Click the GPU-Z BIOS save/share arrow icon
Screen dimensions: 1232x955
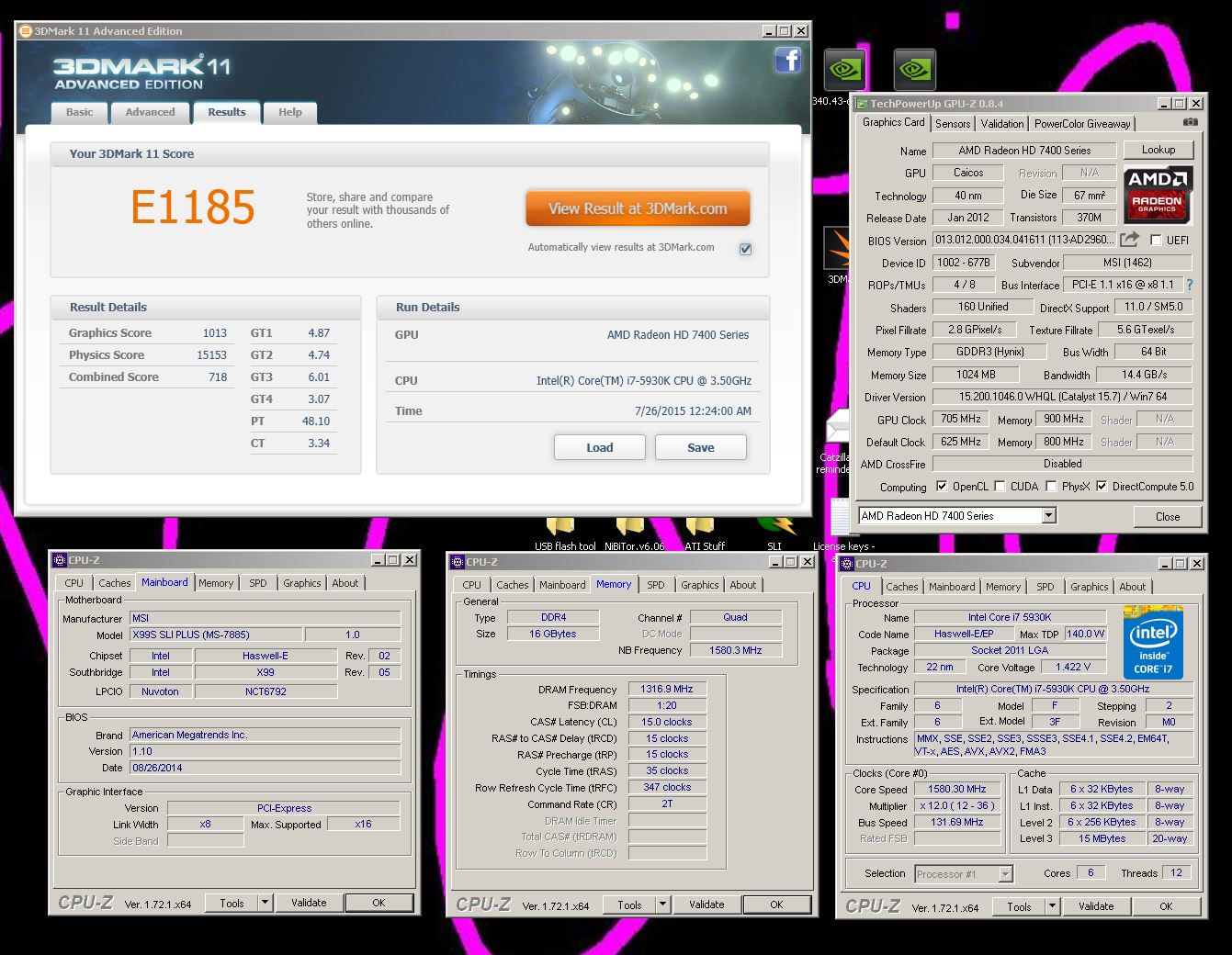click(1130, 240)
